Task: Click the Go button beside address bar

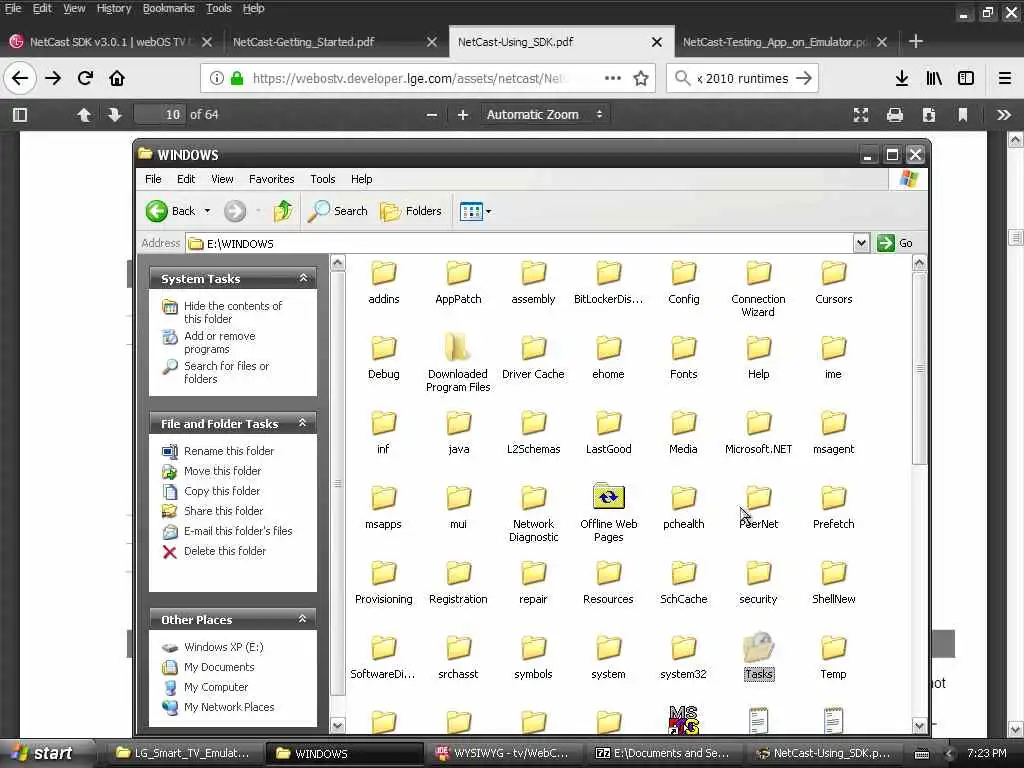Action: 895,243
